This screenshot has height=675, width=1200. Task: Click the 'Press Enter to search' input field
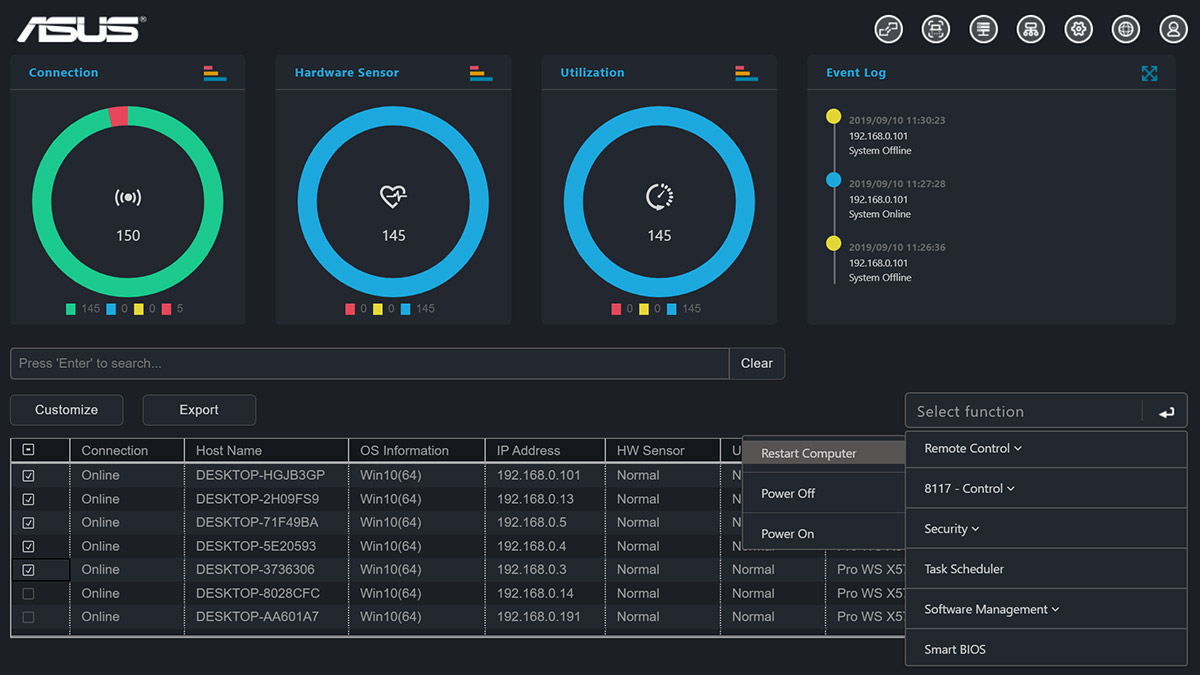click(369, 363)
